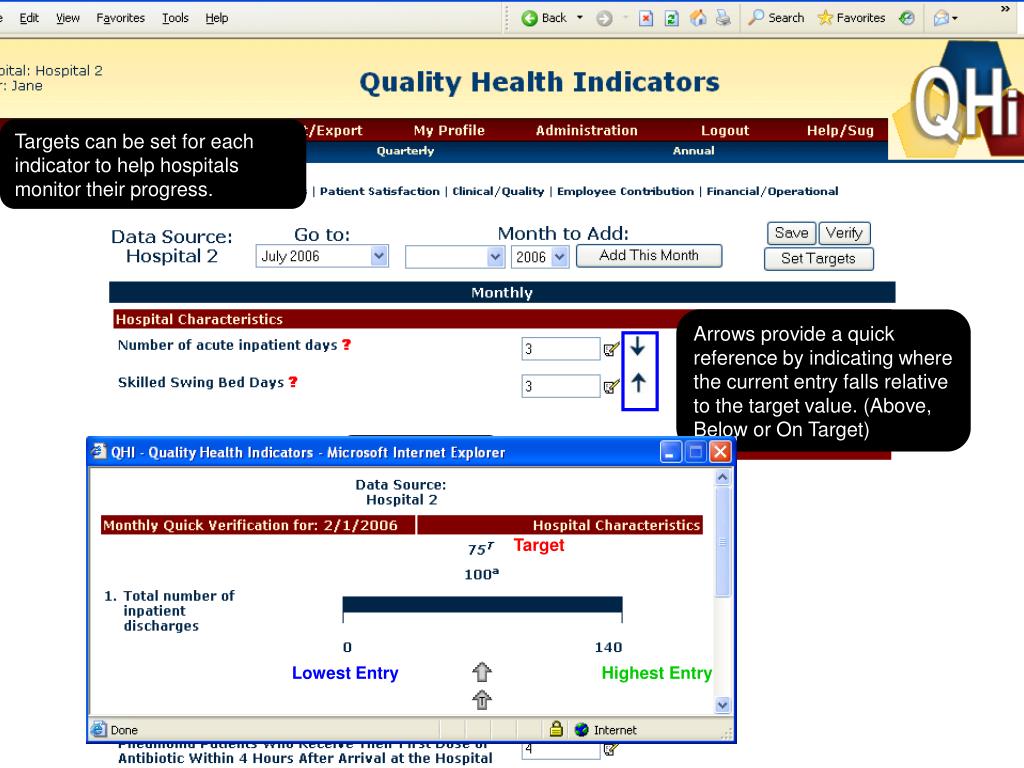Open the Mail icon dropdown

click(x=945, y=18)
